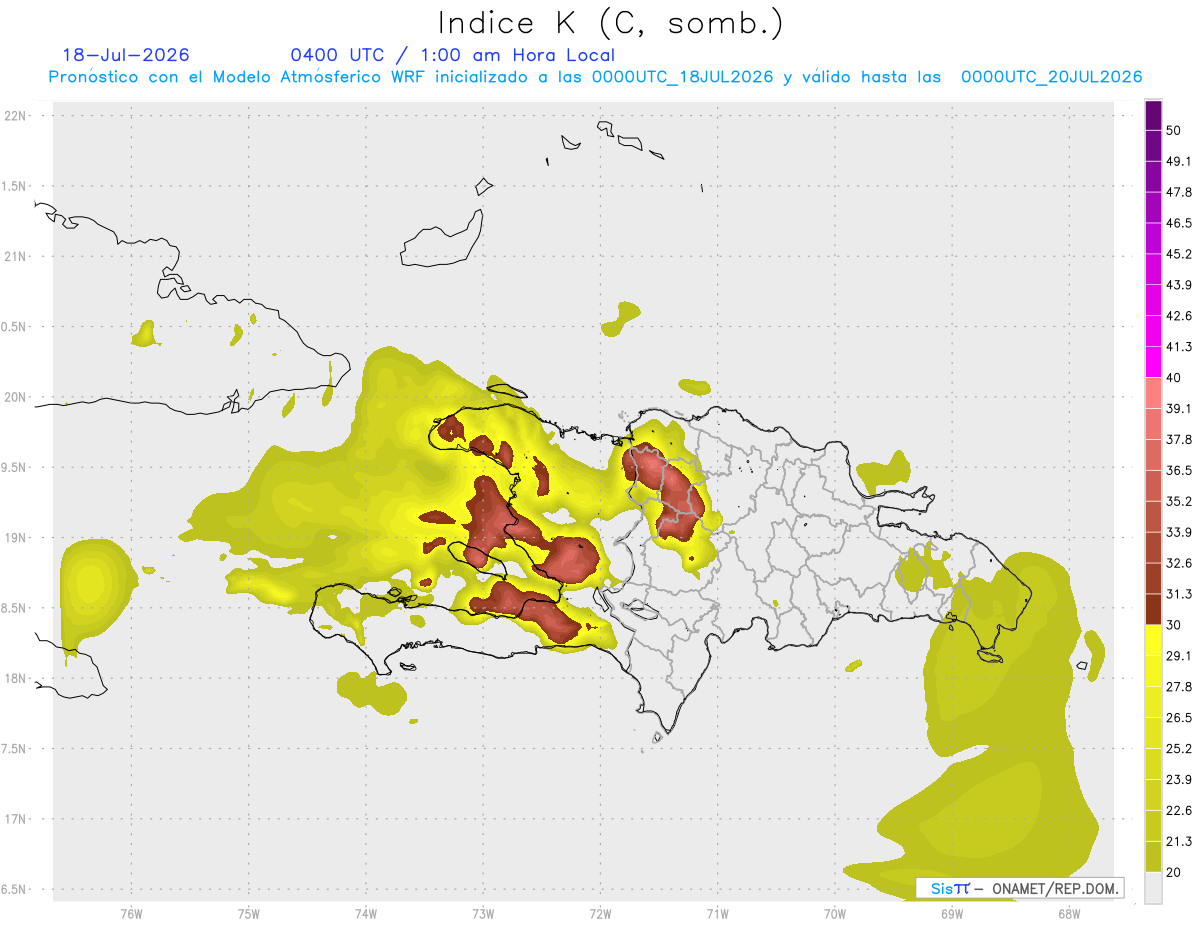The width and height of the screenshot is (1200, 927).
Task: Click the "21.3" colorbar value
Action: pyautogui.click(x=1179, y=842)
